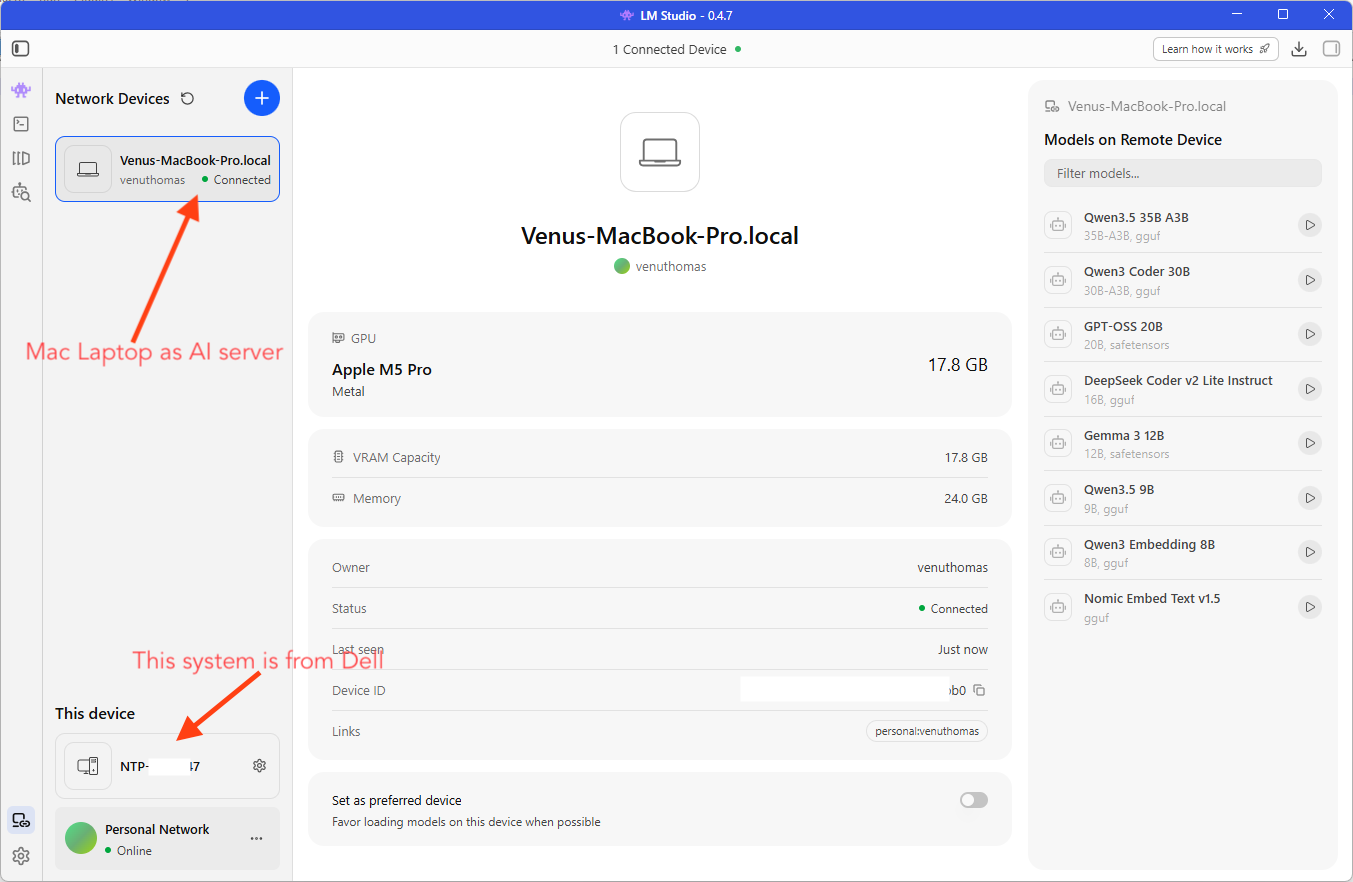Open this device's settings gear
The height and width of the screenshot is (882, 1353).
point(259,766)
